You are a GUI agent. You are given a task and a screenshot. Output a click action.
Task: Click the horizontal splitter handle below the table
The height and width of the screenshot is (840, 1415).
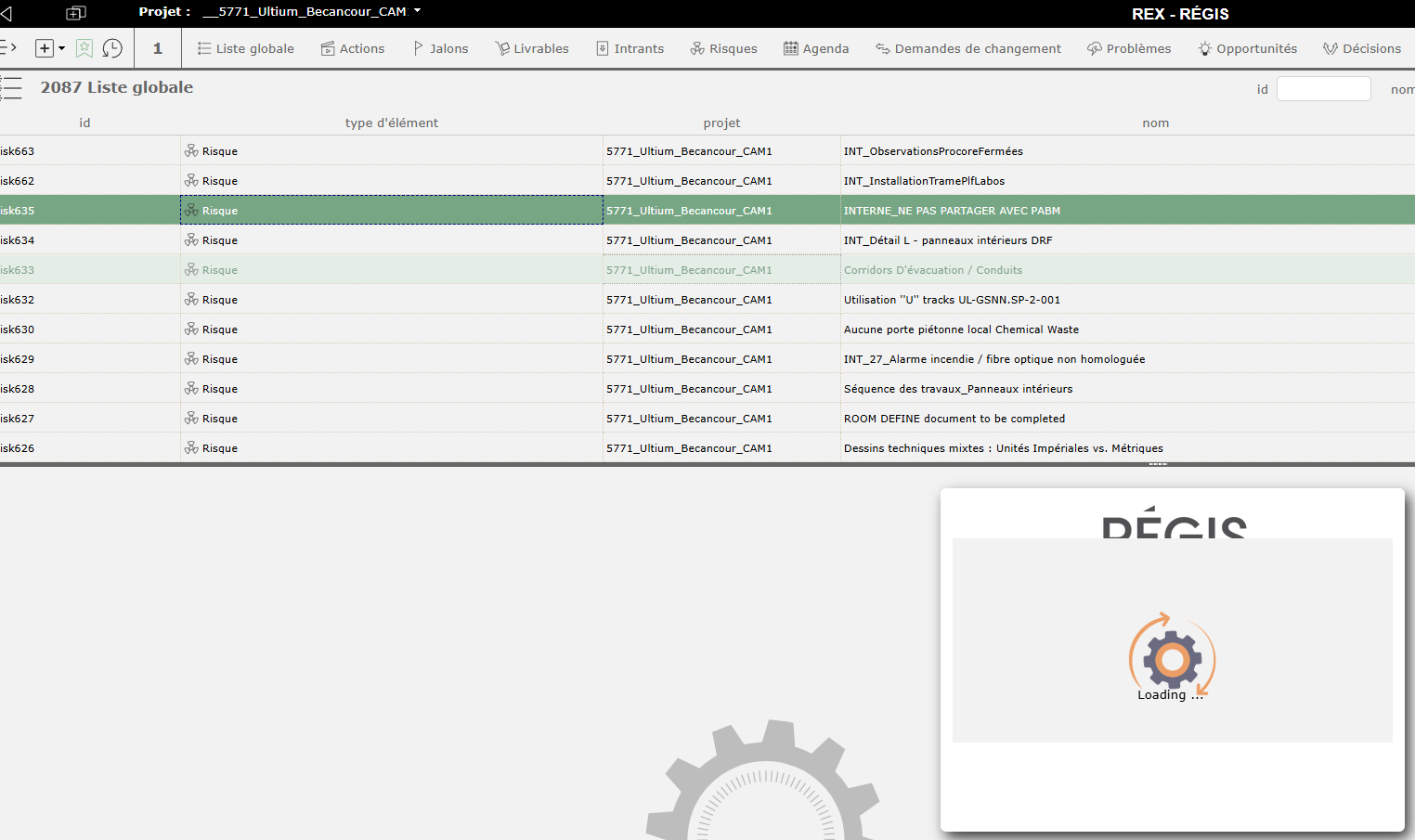coord(1158,464)
